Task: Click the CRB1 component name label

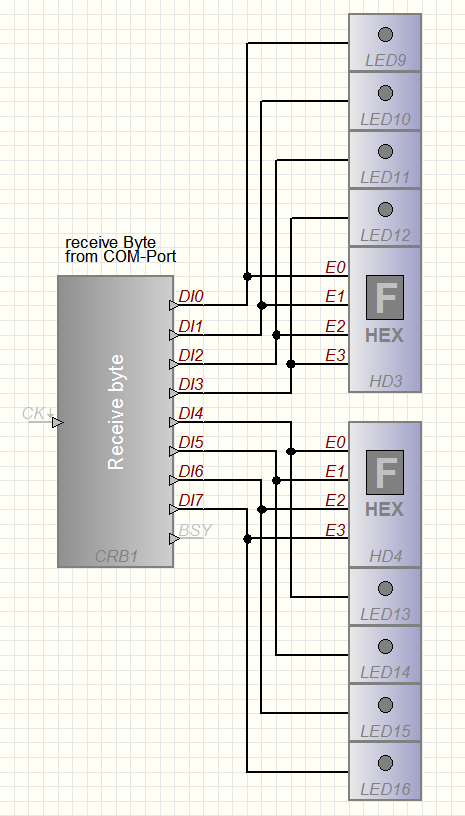Action: click(x=117, y=556)
